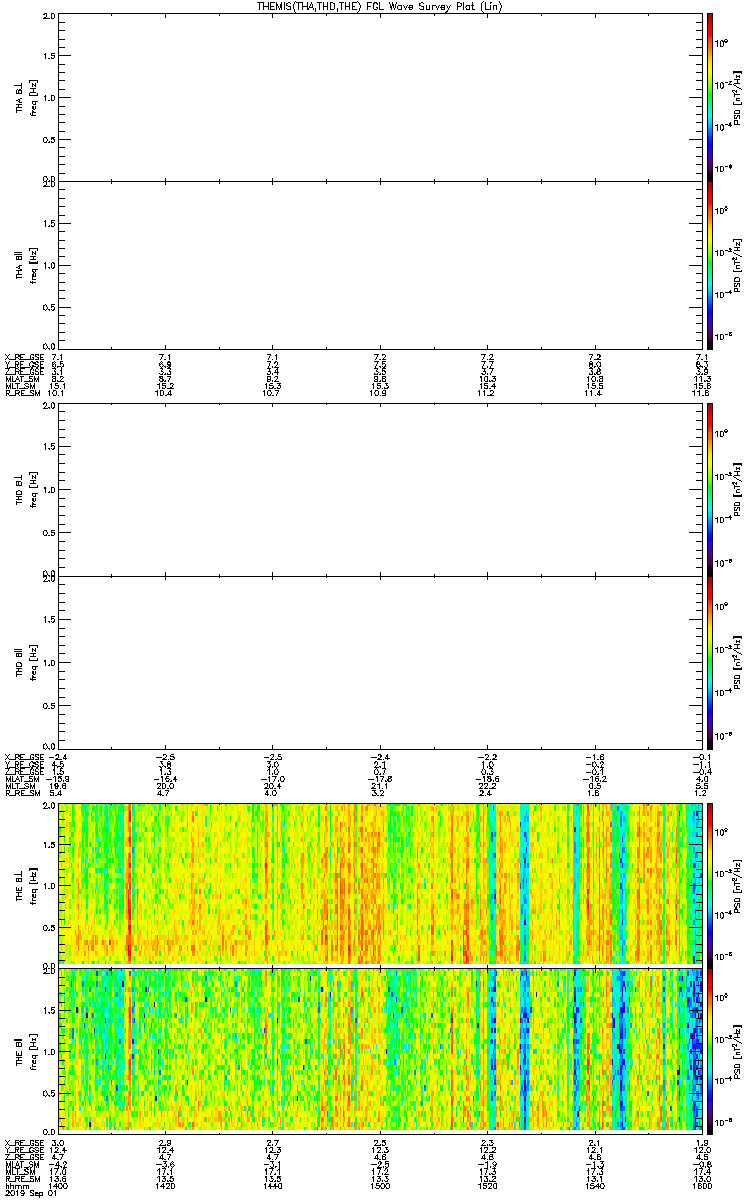Click the 1520 time tick label
The width and height of the screenshot is (750, 1200).
489,1185
